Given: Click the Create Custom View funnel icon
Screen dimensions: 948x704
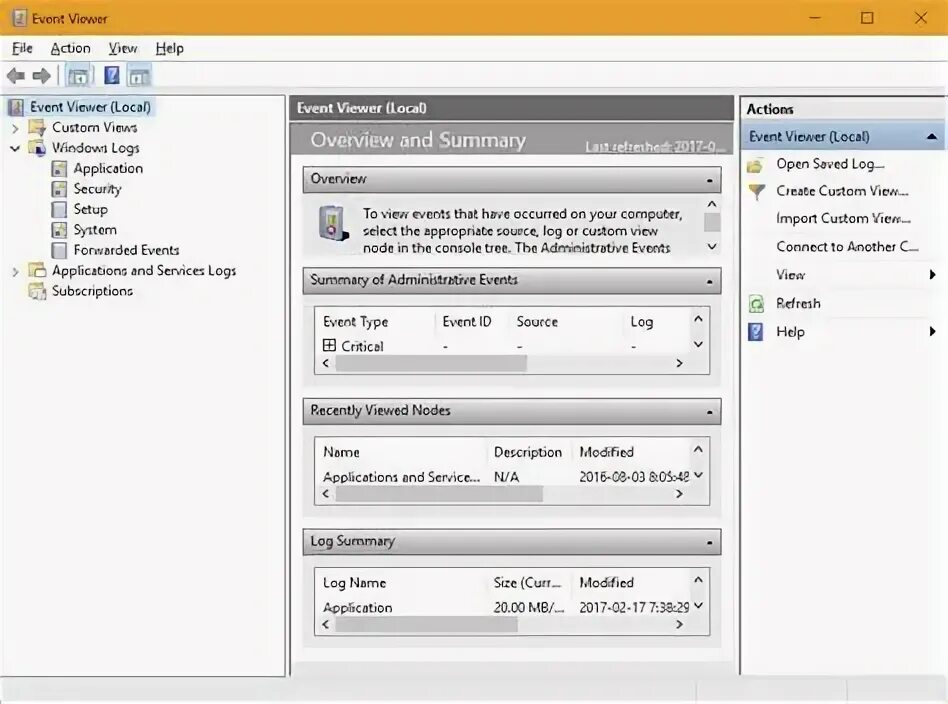Looking at the screenshot, I should click(x=756, y=192).
